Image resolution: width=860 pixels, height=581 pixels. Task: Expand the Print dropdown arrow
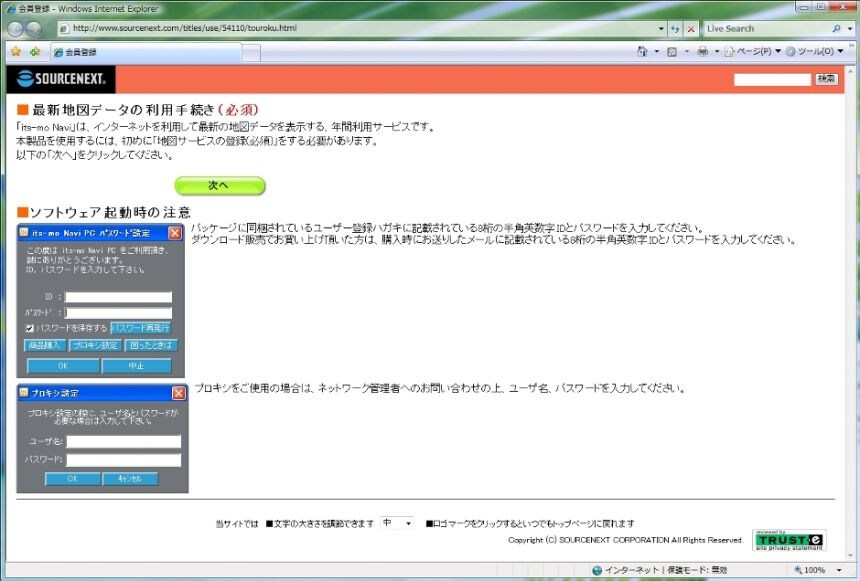point(716,52)
